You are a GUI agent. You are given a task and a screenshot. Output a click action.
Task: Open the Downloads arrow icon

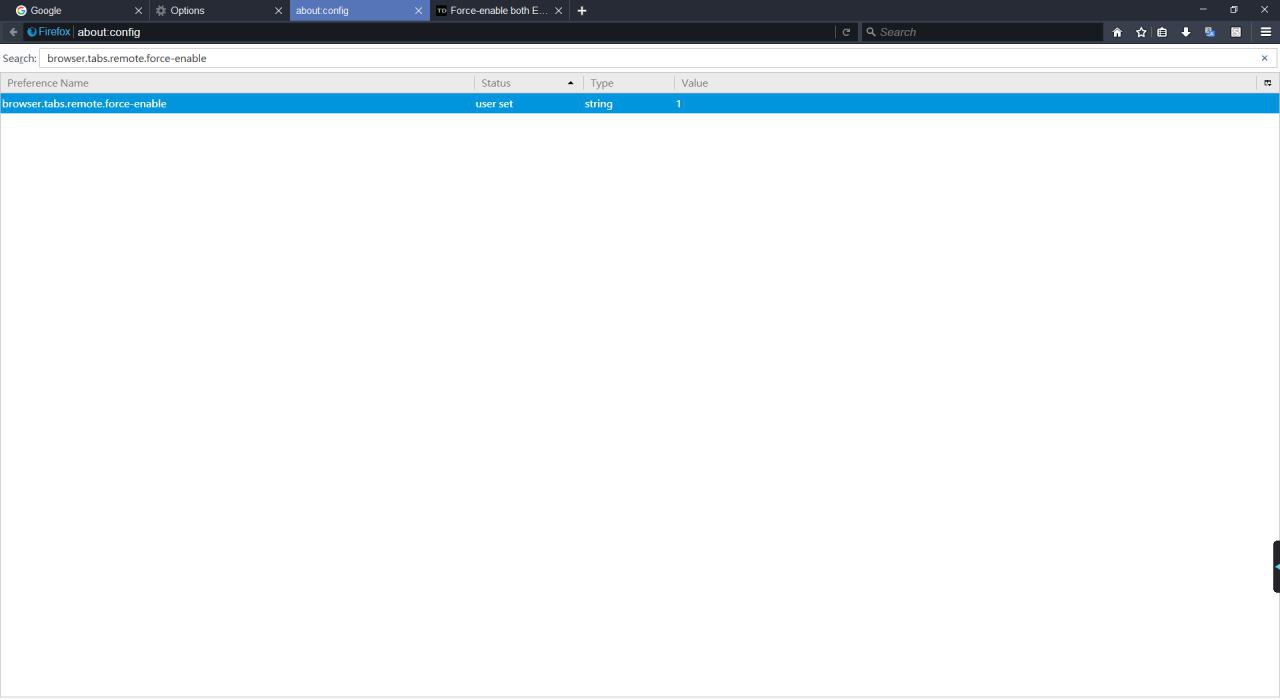1186,32
